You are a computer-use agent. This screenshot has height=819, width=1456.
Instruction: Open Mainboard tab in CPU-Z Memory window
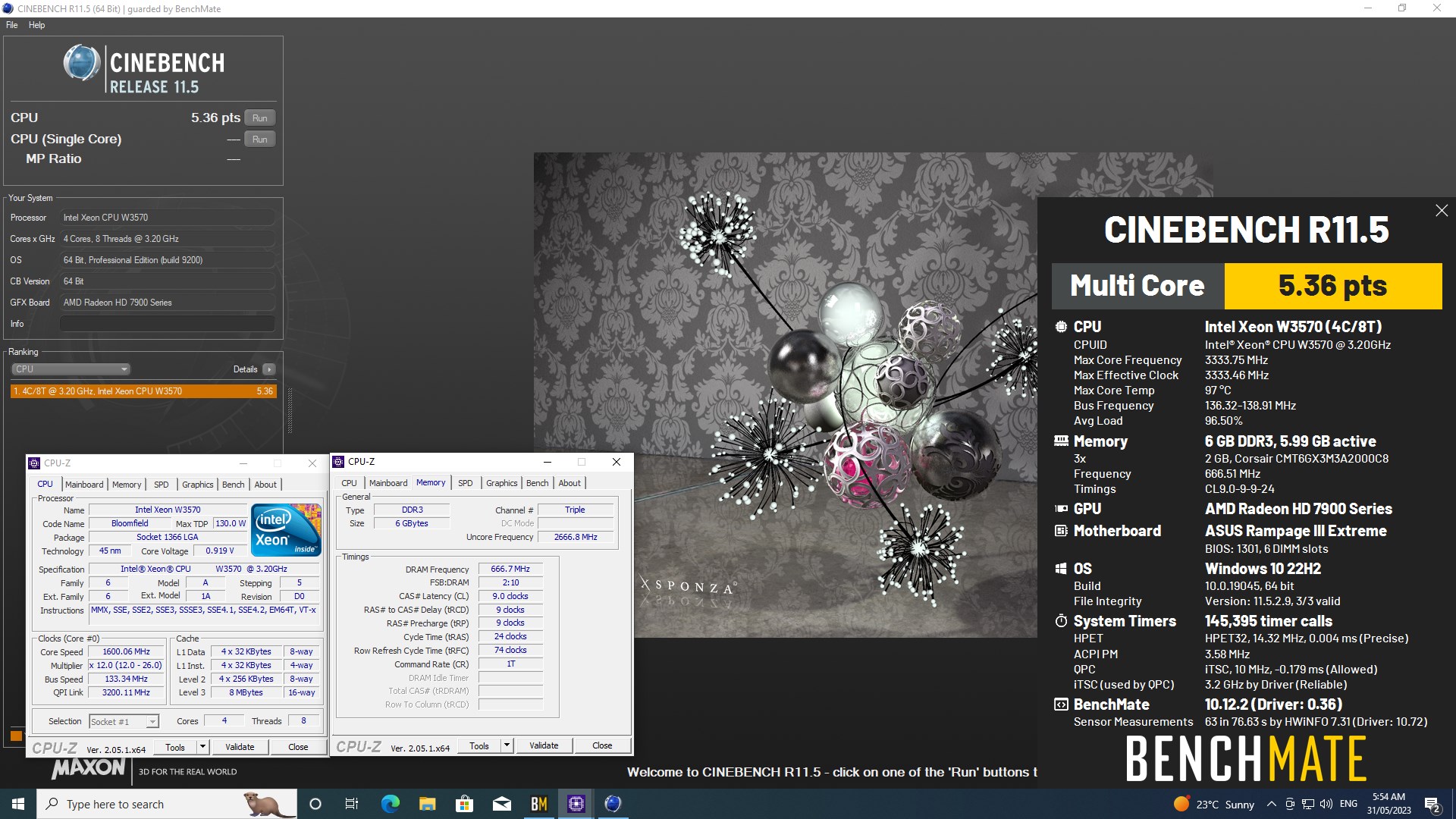point(388,483)
